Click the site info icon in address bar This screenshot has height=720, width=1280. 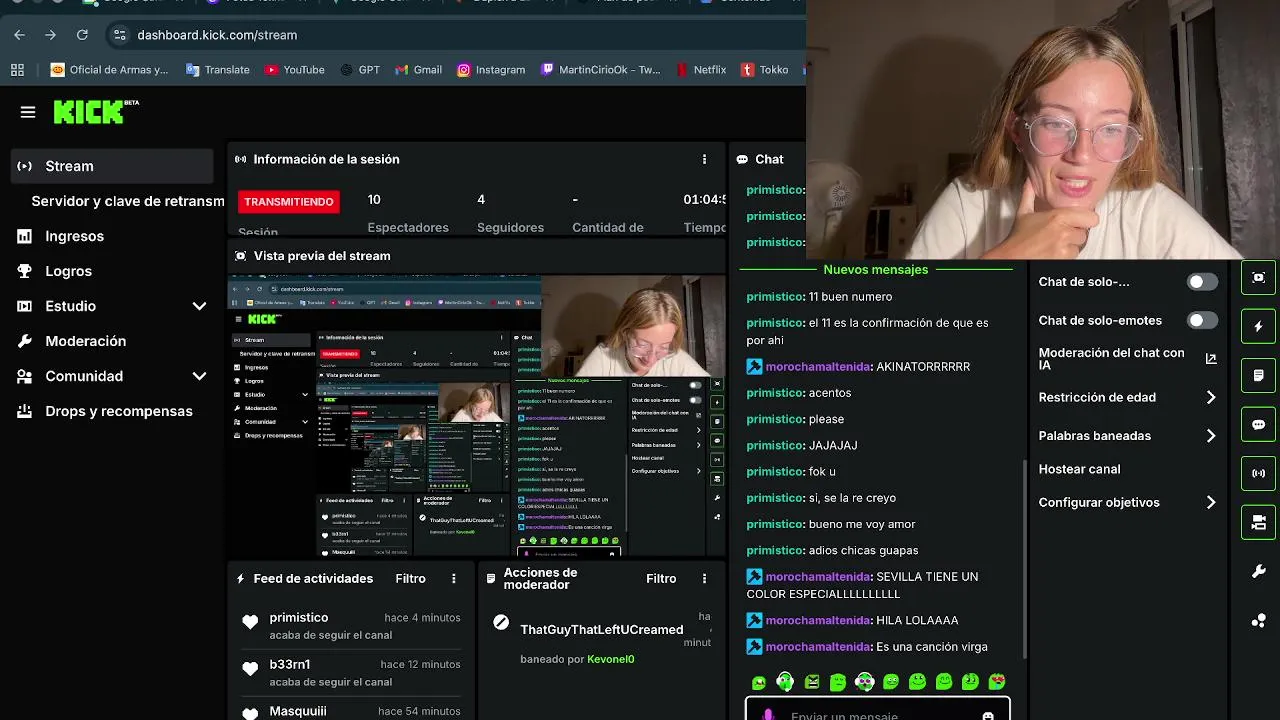tap(119, 35)
